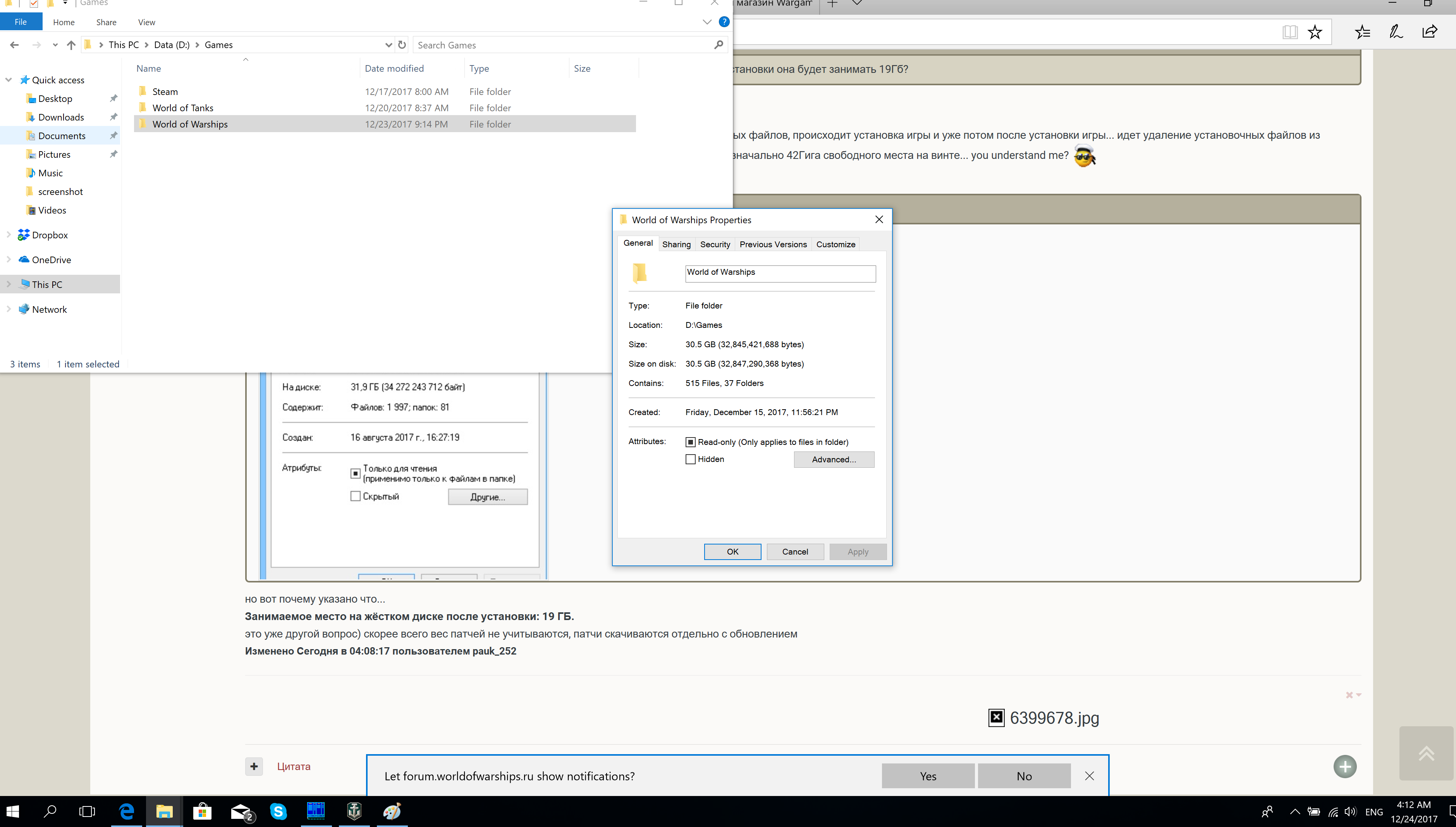
Task: Open the Edge Share icon
Action: pyautogui.click(x=1430, y=32)
